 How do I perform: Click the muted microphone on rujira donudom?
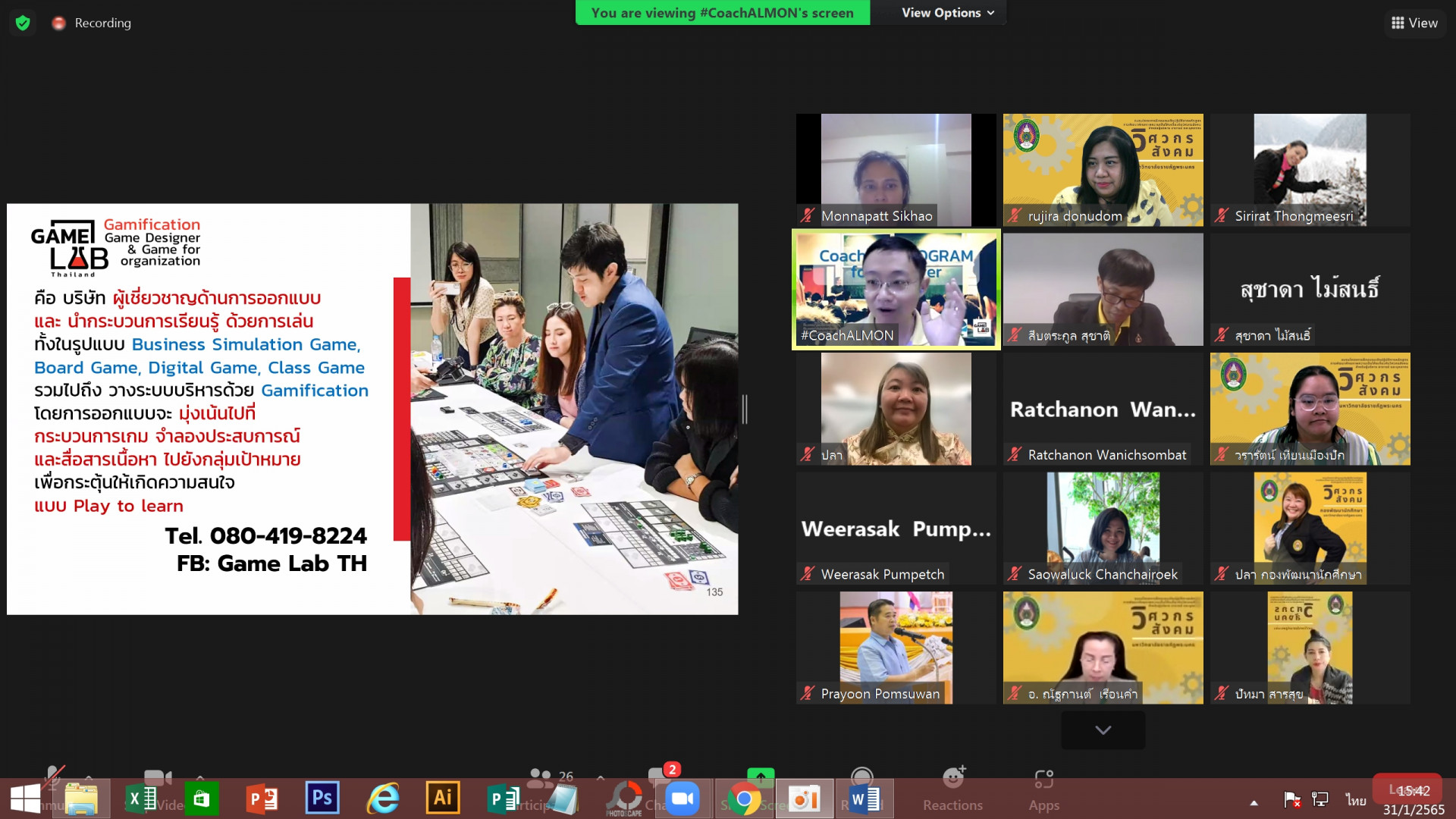pos(1015,216)
